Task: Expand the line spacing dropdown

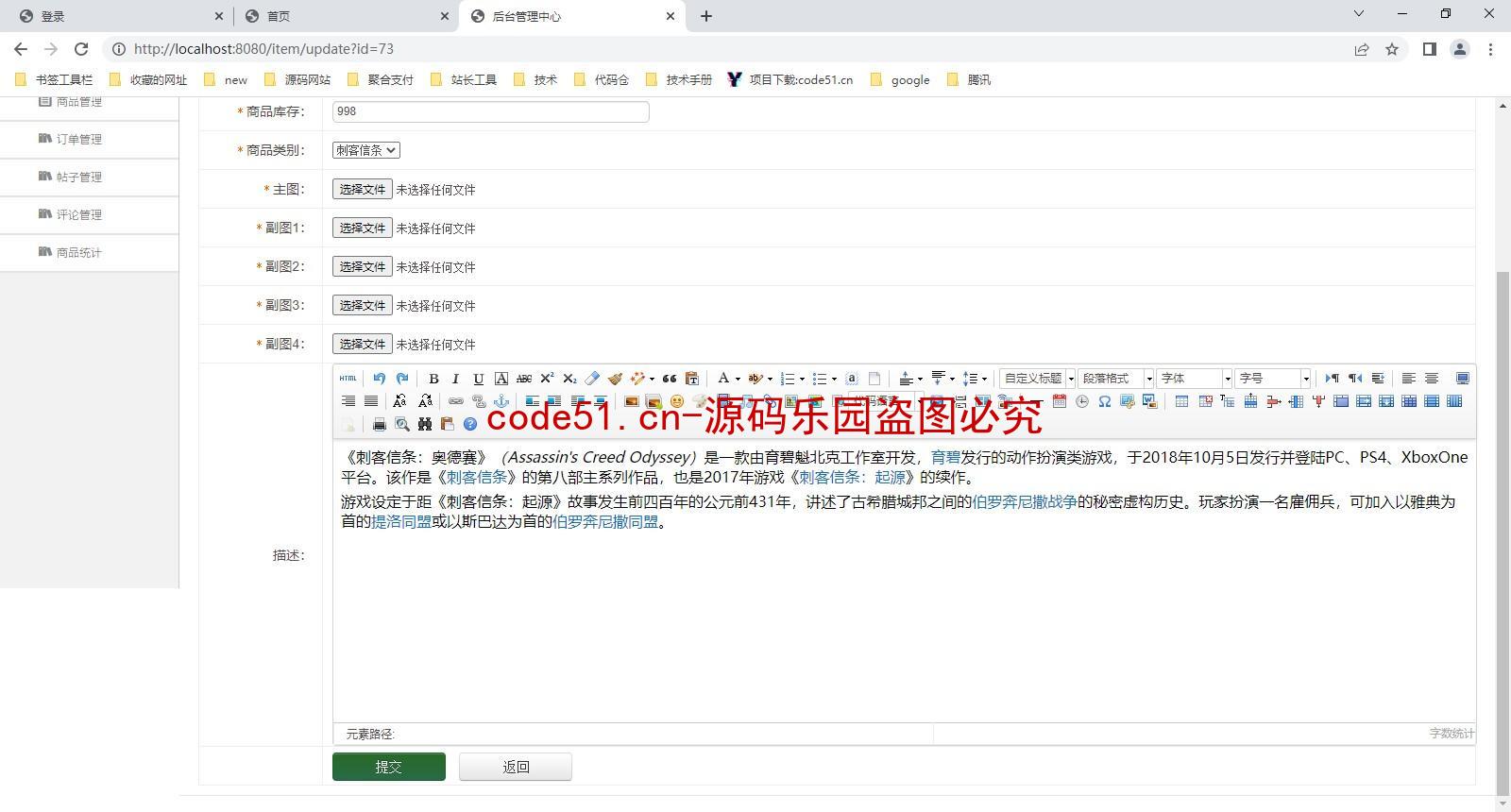Action: [984, 380]
